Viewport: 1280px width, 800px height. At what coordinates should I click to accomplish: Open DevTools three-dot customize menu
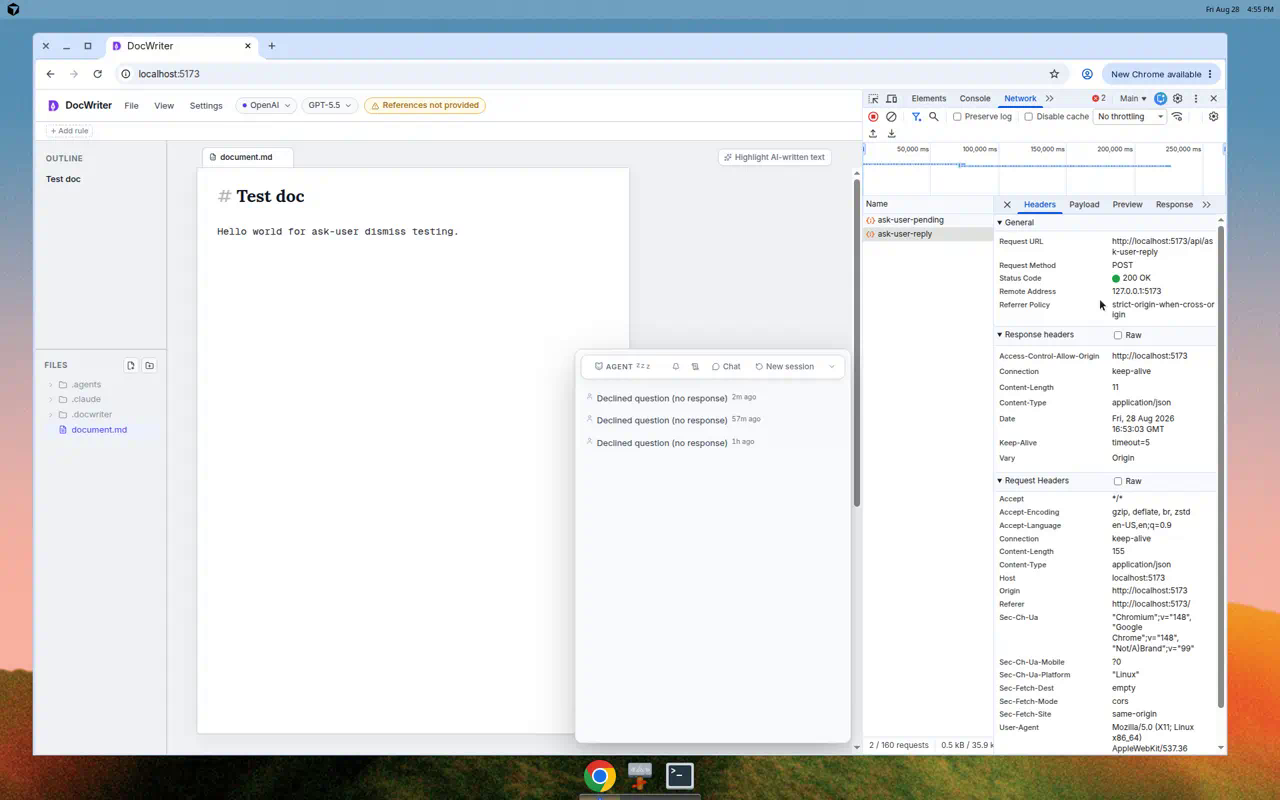(1196, 99)
